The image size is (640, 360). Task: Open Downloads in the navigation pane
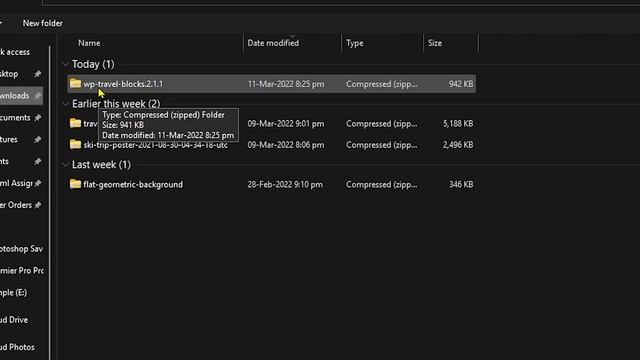(15, 96)
